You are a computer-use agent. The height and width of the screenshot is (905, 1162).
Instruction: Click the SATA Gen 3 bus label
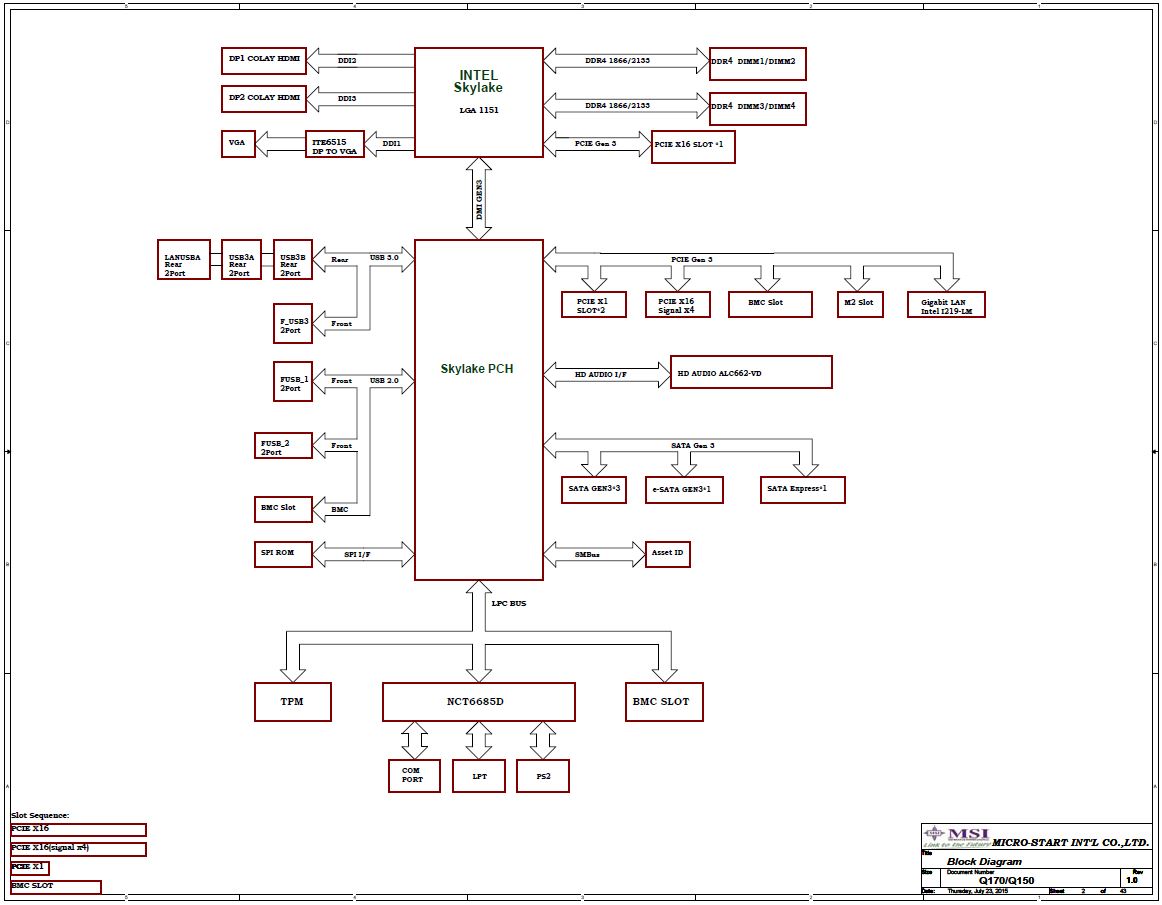point(692,445)
